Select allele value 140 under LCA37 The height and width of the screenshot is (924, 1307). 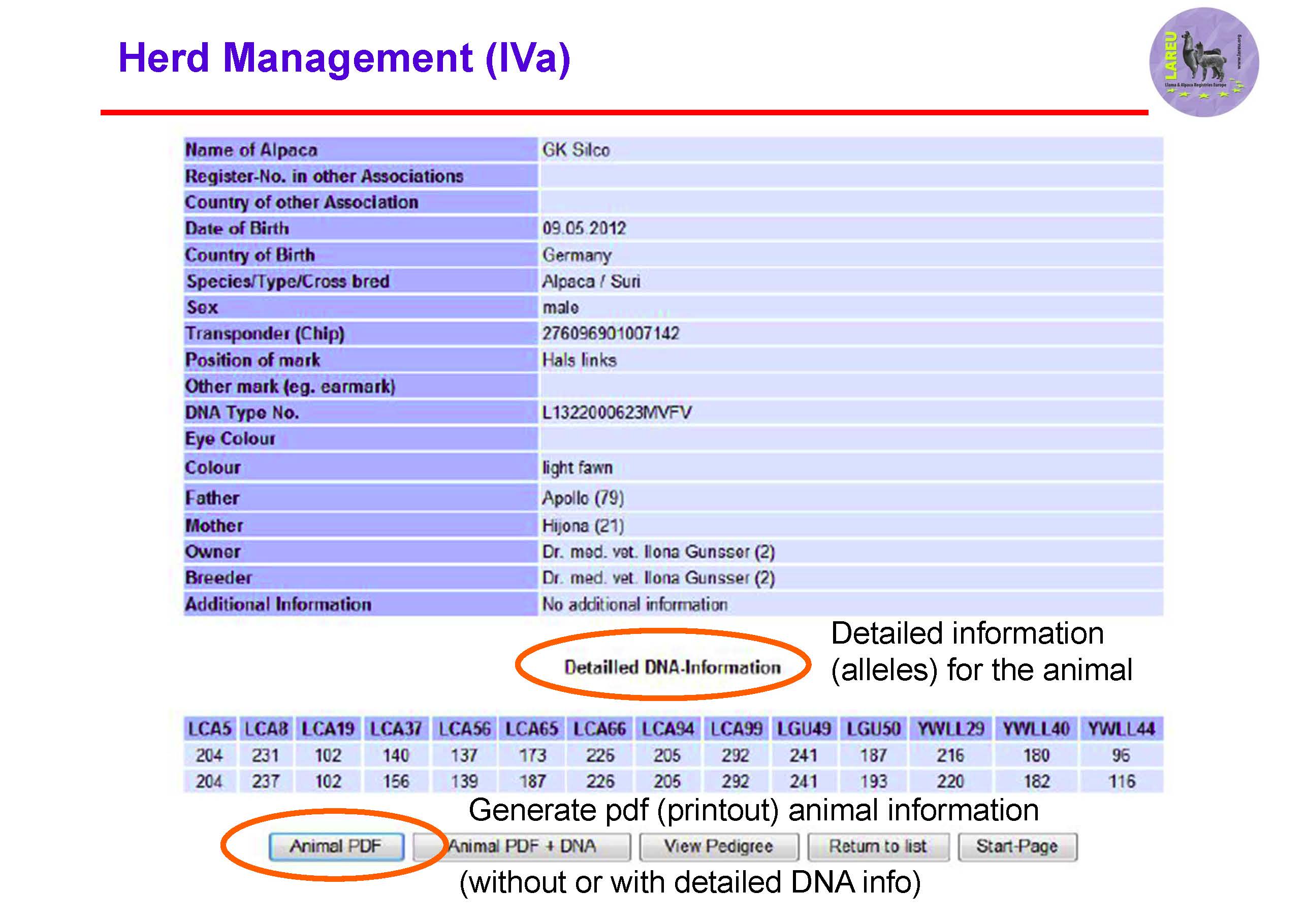click(x=396, y=755)
